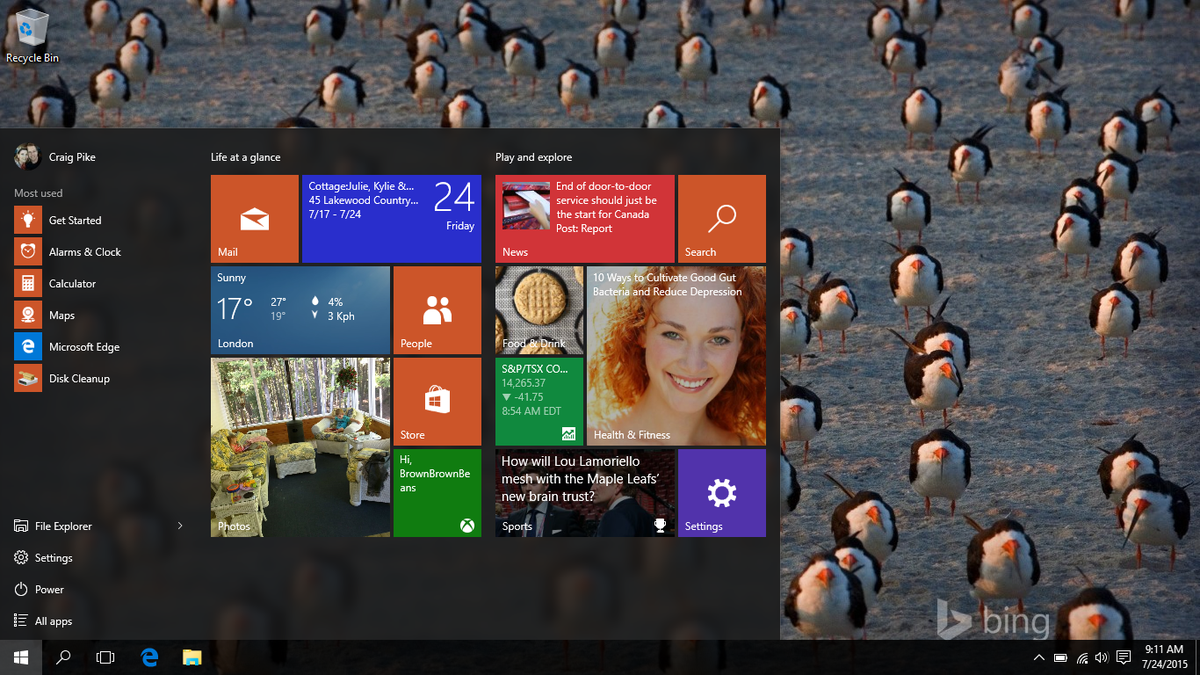
Task: Open the Search tile
Action: [x=722, y=219]
